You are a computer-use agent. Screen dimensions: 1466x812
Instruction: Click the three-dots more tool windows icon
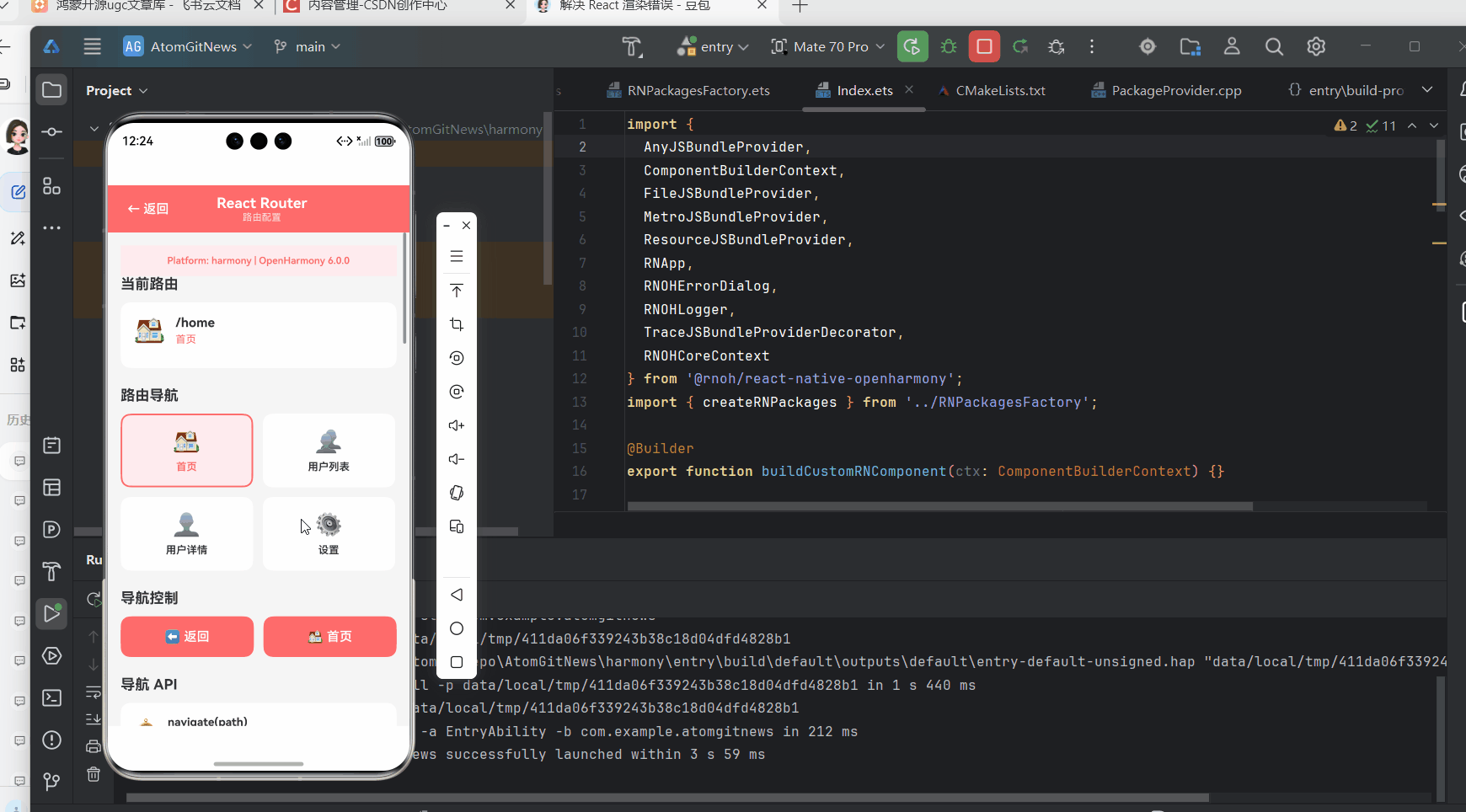pos(51,227)
